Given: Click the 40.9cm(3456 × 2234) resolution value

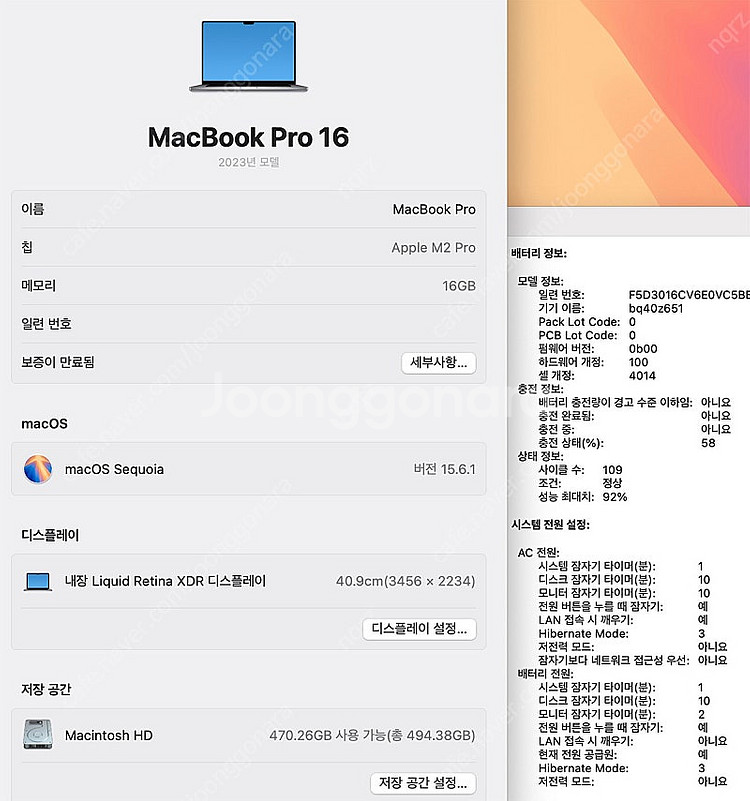Looking at the screenshot, I should pos(406,581).
